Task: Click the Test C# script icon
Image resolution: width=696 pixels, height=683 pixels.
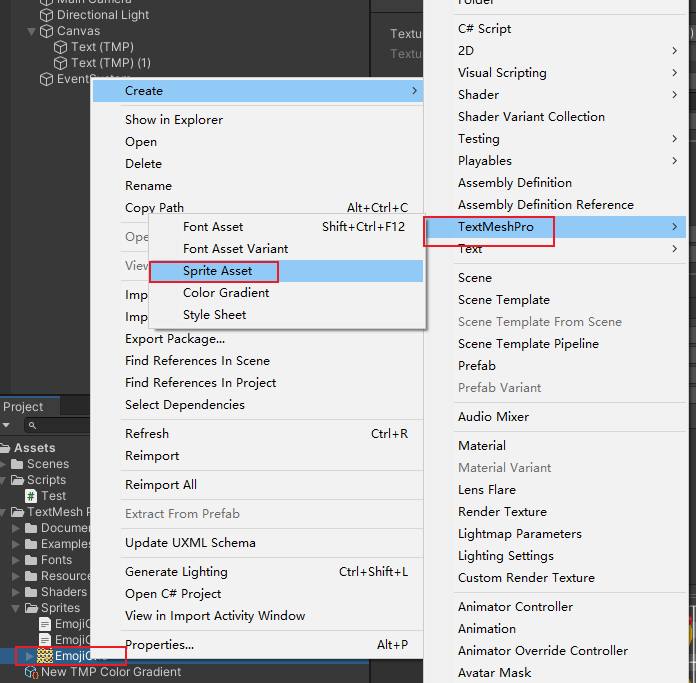Action: point(31,496)
